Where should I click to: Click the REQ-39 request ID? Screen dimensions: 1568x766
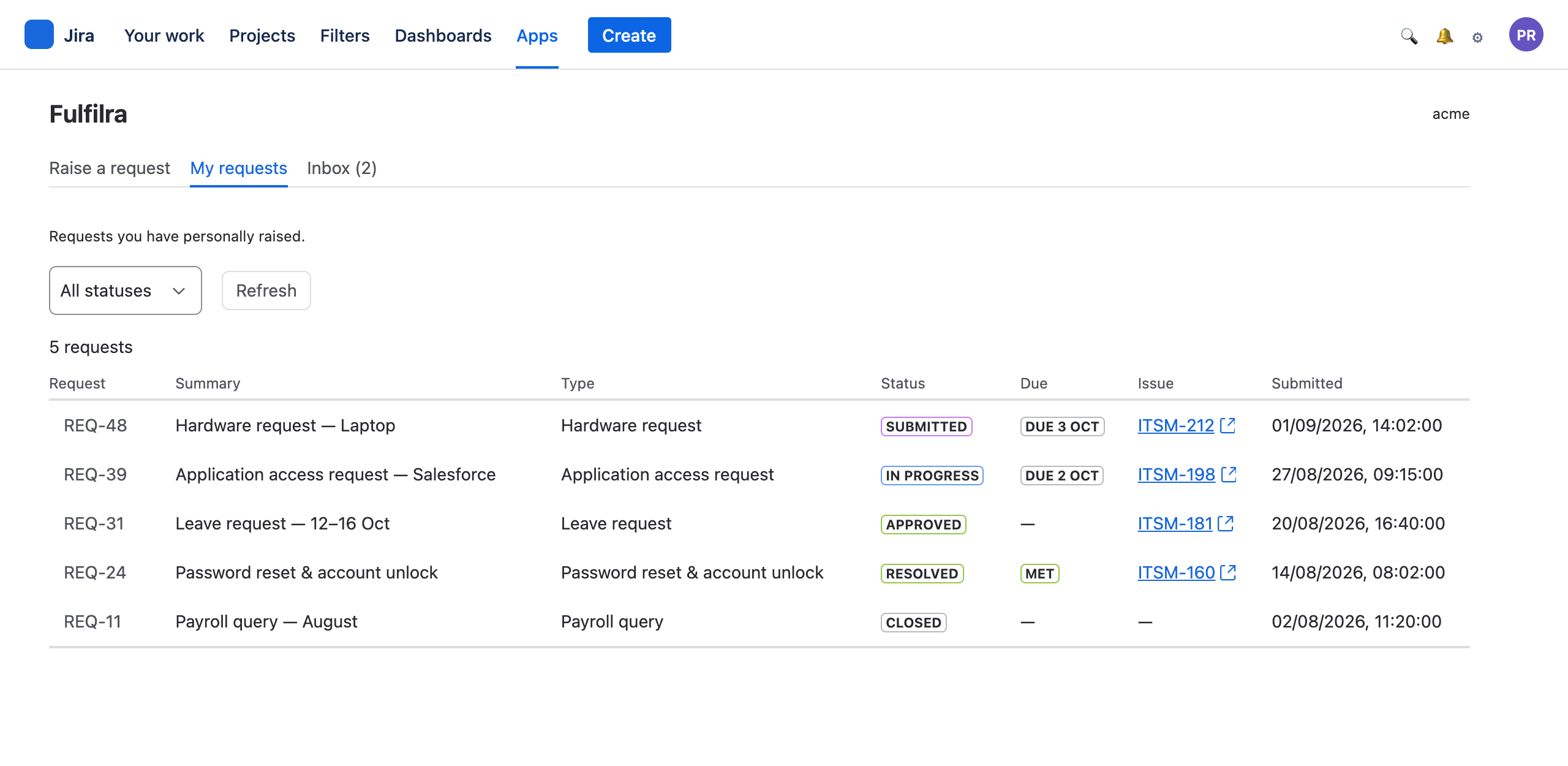(96, 474)
